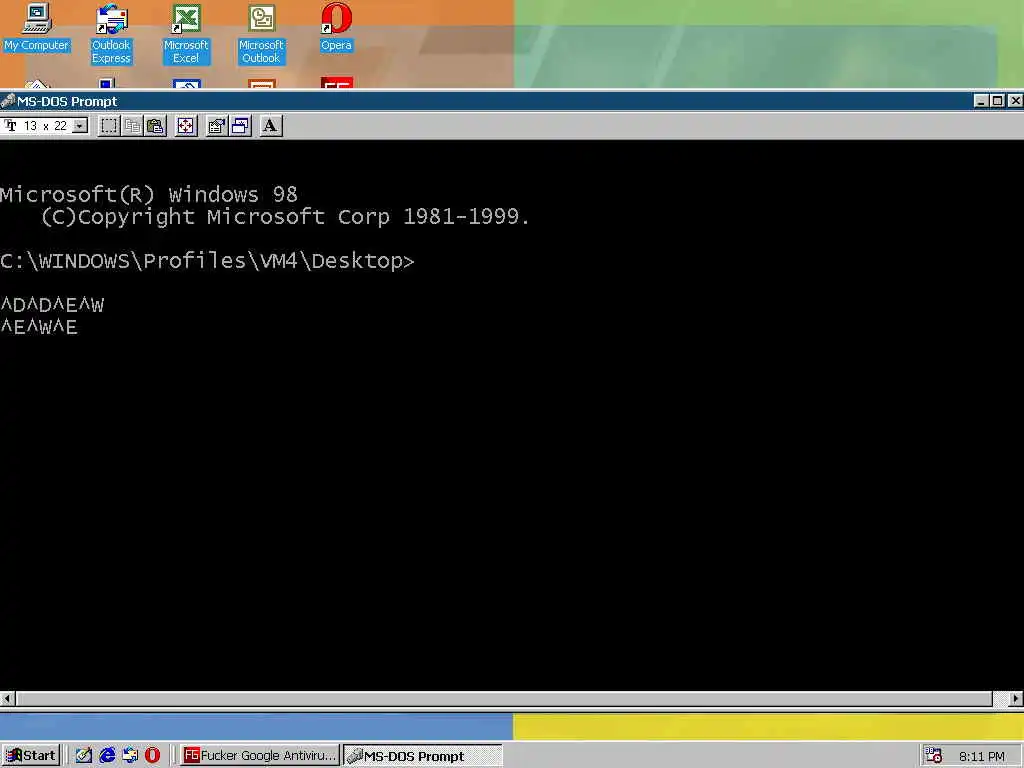1024x768 pixels.
Task: Activate the Mark selection tool
Action: click(109, 125)
